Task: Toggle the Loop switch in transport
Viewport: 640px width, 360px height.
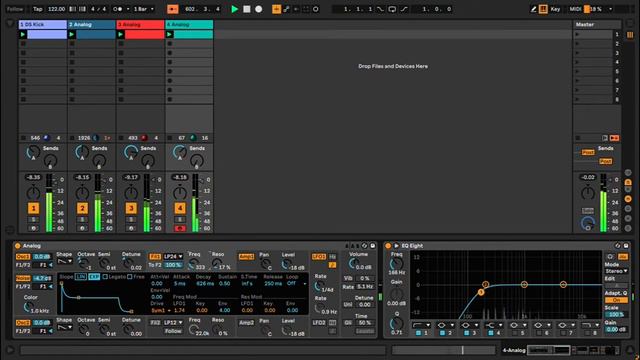Action: (392, 9)
